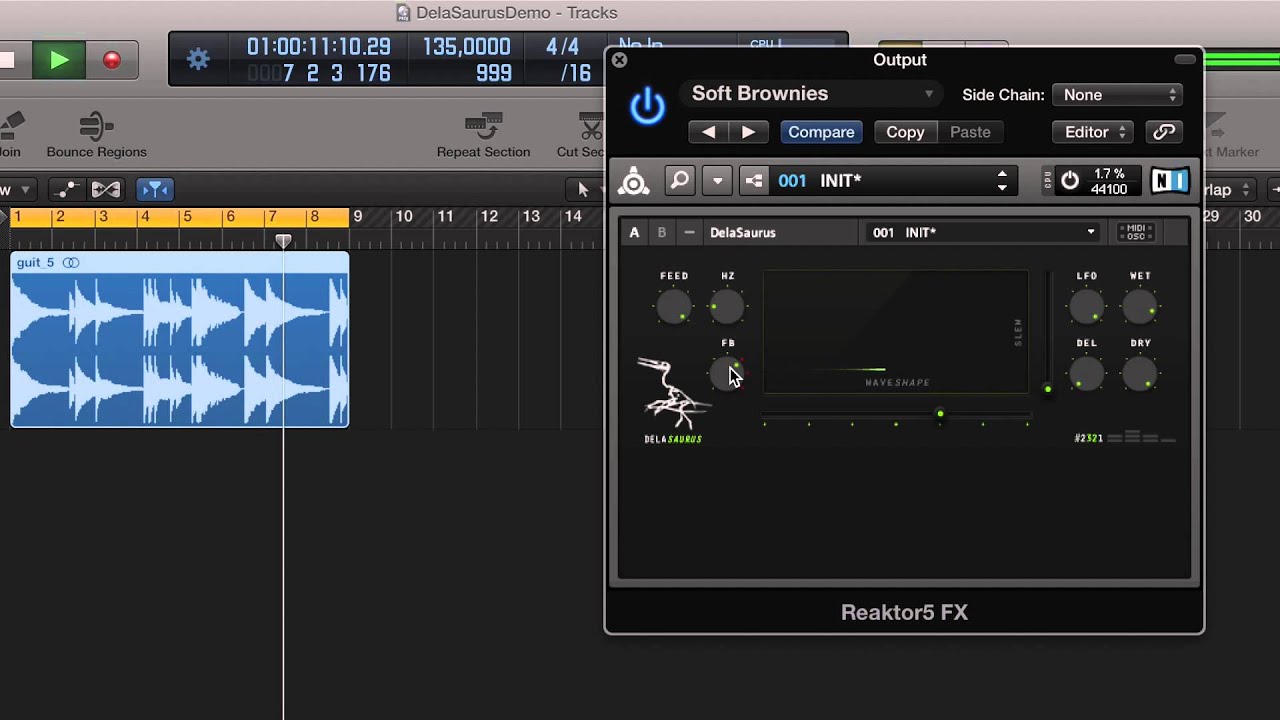Click the horizontal waveshape slider handle

[939, 413]
